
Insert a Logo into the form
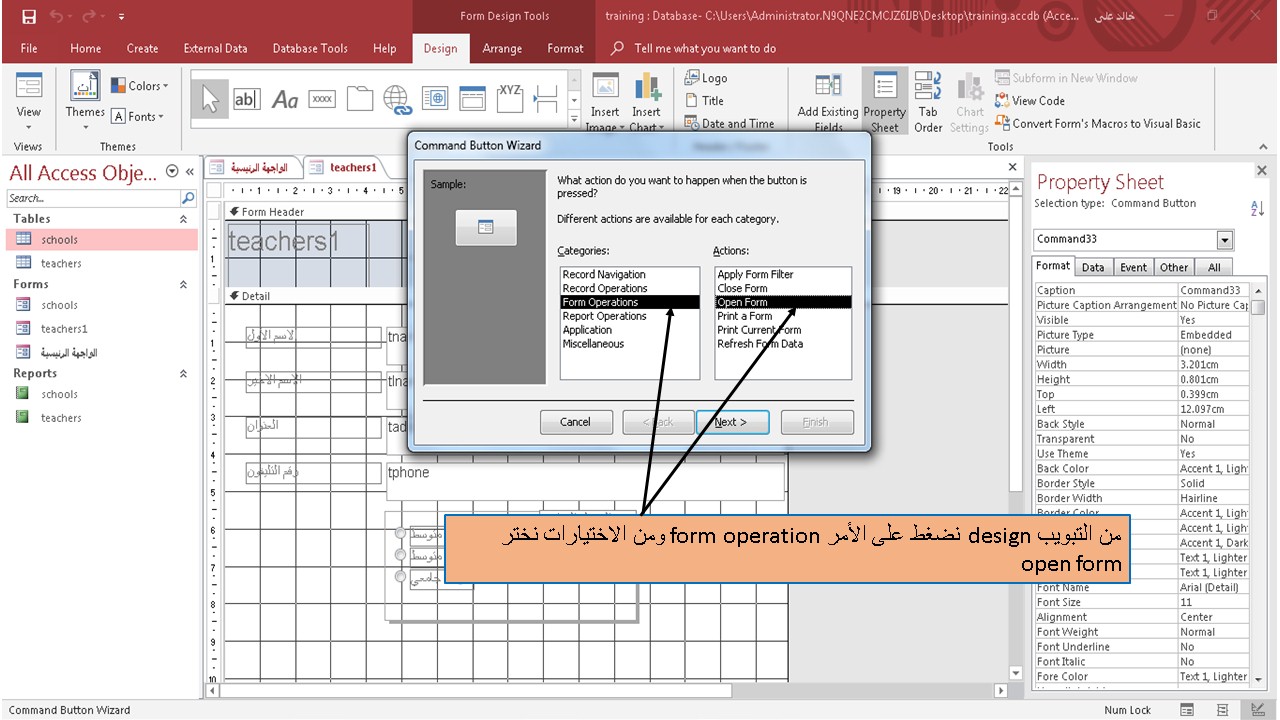(706, 78)
